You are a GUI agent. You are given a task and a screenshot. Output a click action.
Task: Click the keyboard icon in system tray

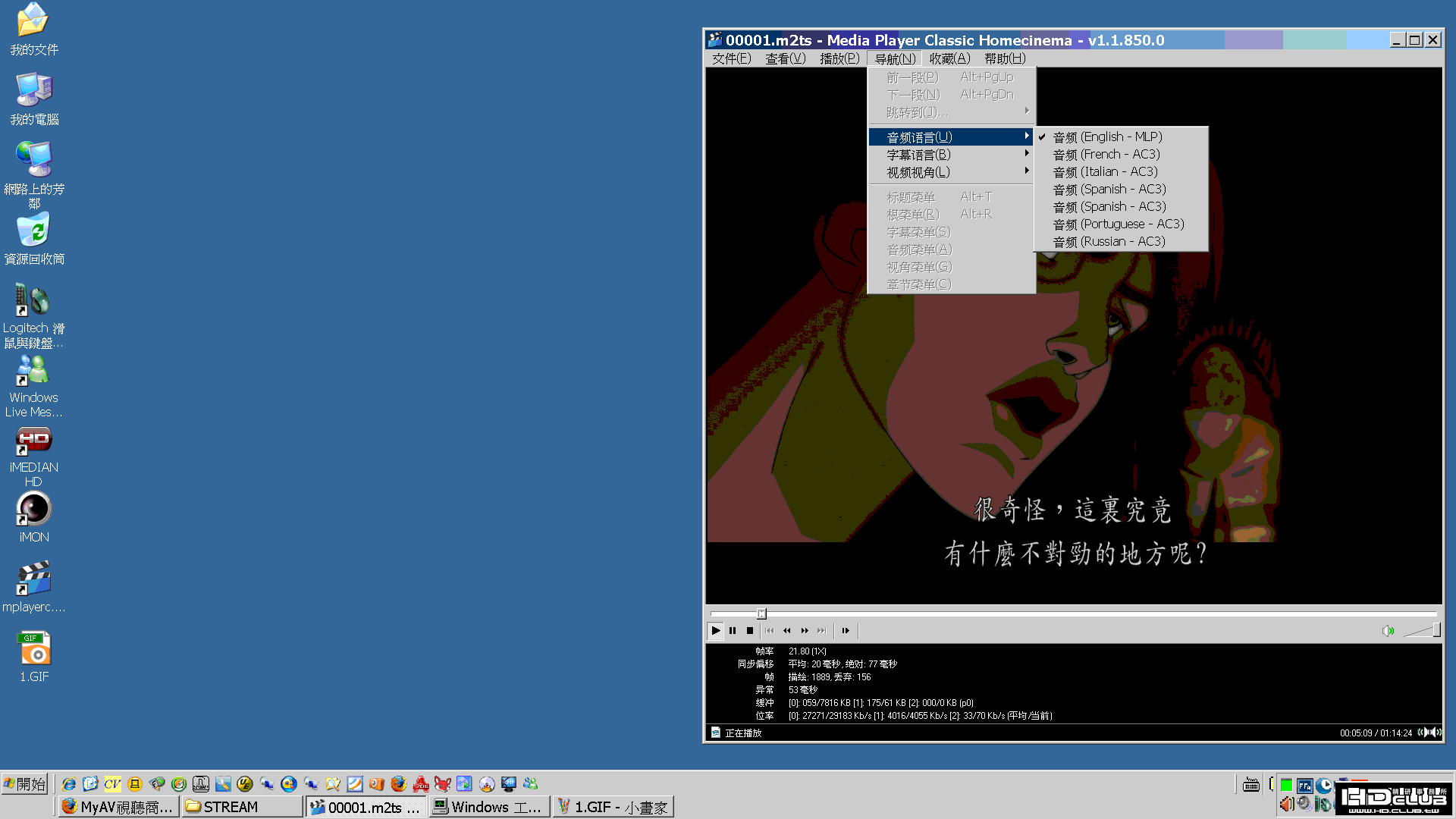coord(1251,785)
